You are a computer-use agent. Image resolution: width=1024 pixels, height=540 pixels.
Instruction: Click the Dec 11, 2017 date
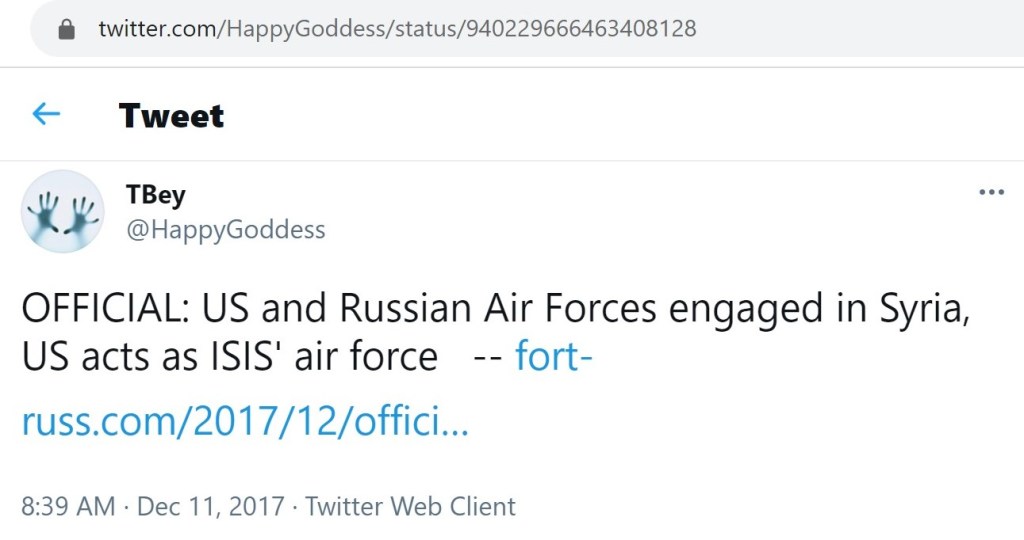210,506
